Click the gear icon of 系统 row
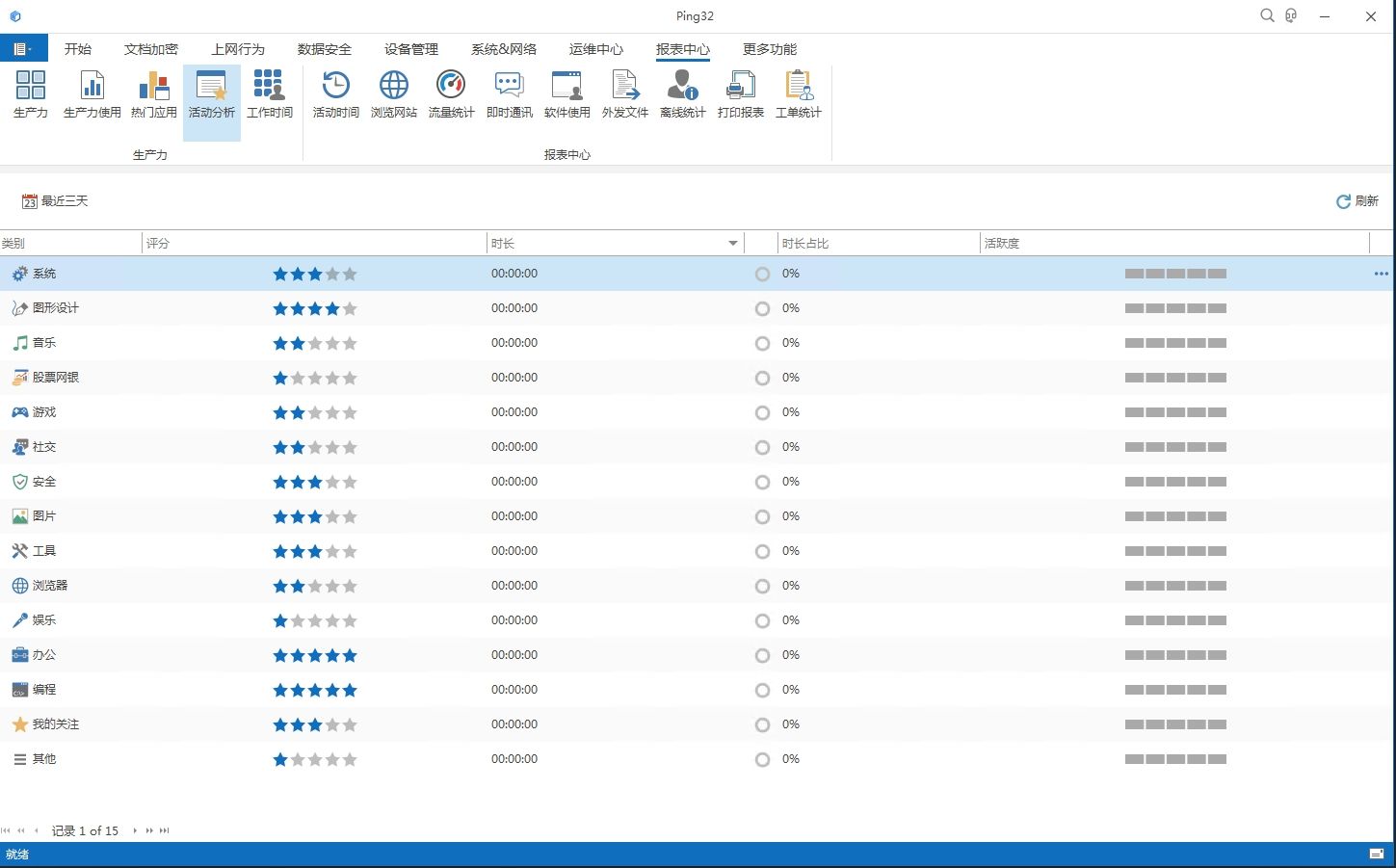The width and height of the screenshot is (1396, 868). [19, 274]
